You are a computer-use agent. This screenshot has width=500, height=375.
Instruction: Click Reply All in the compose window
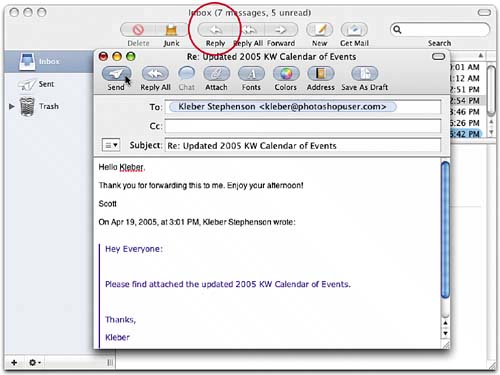[x=155, y=74]
